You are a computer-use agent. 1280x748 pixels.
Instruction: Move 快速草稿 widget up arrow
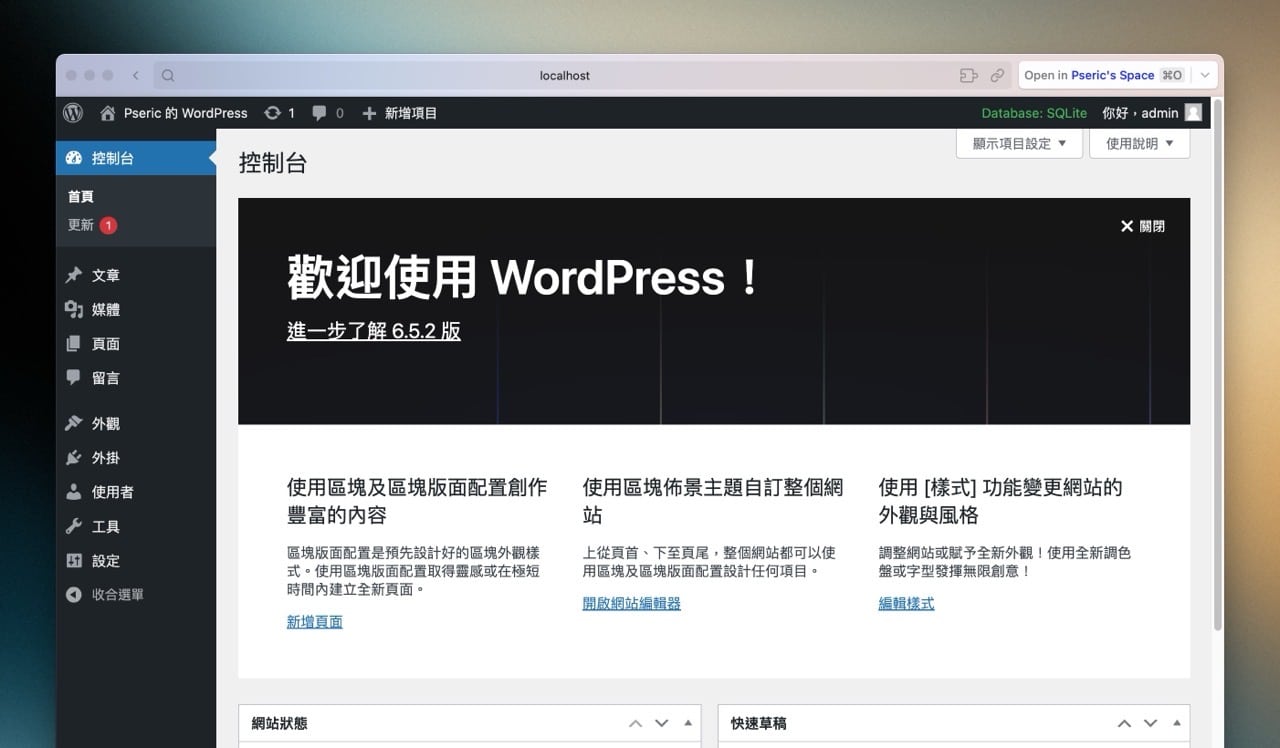point(1124,723)
